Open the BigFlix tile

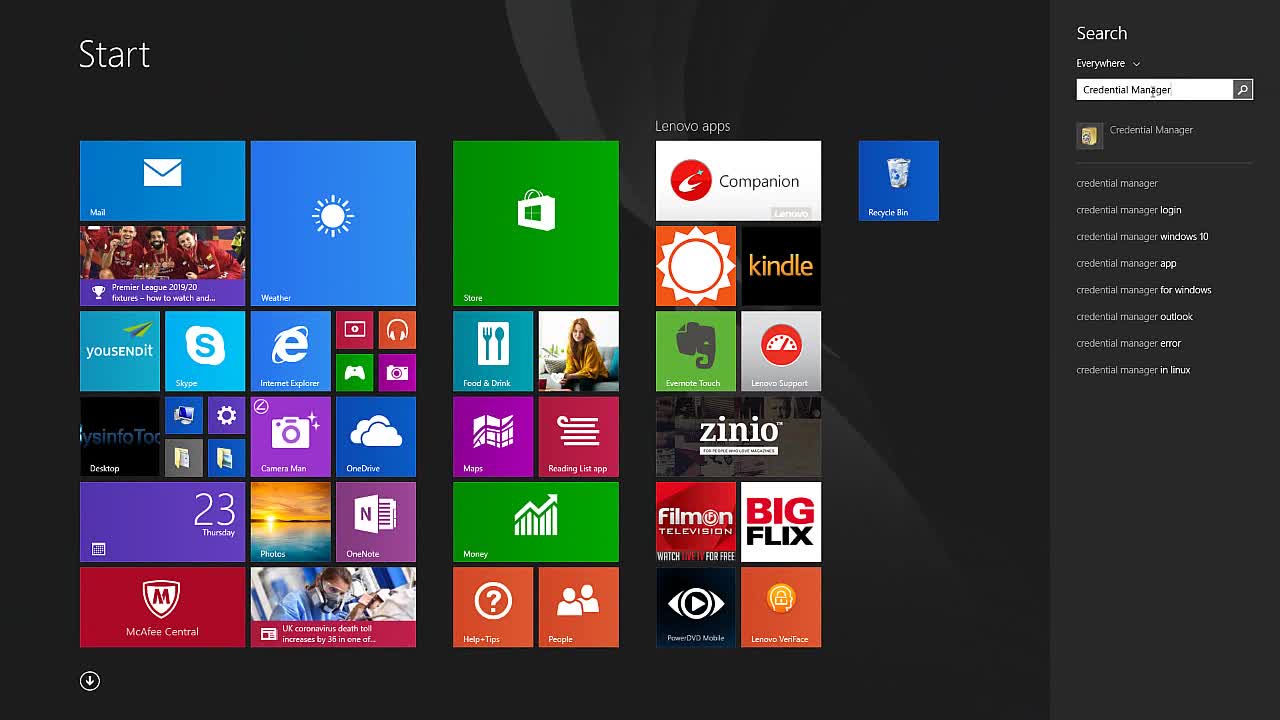pos(781,522)
